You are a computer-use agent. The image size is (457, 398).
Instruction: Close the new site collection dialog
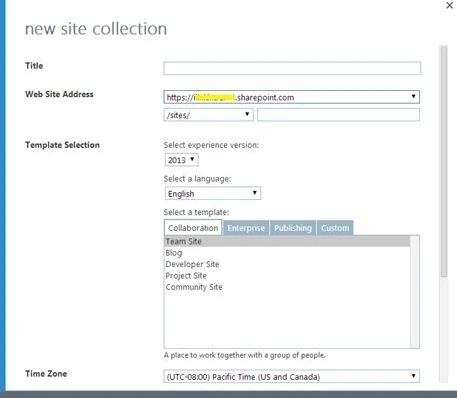[x=449, y=6]
